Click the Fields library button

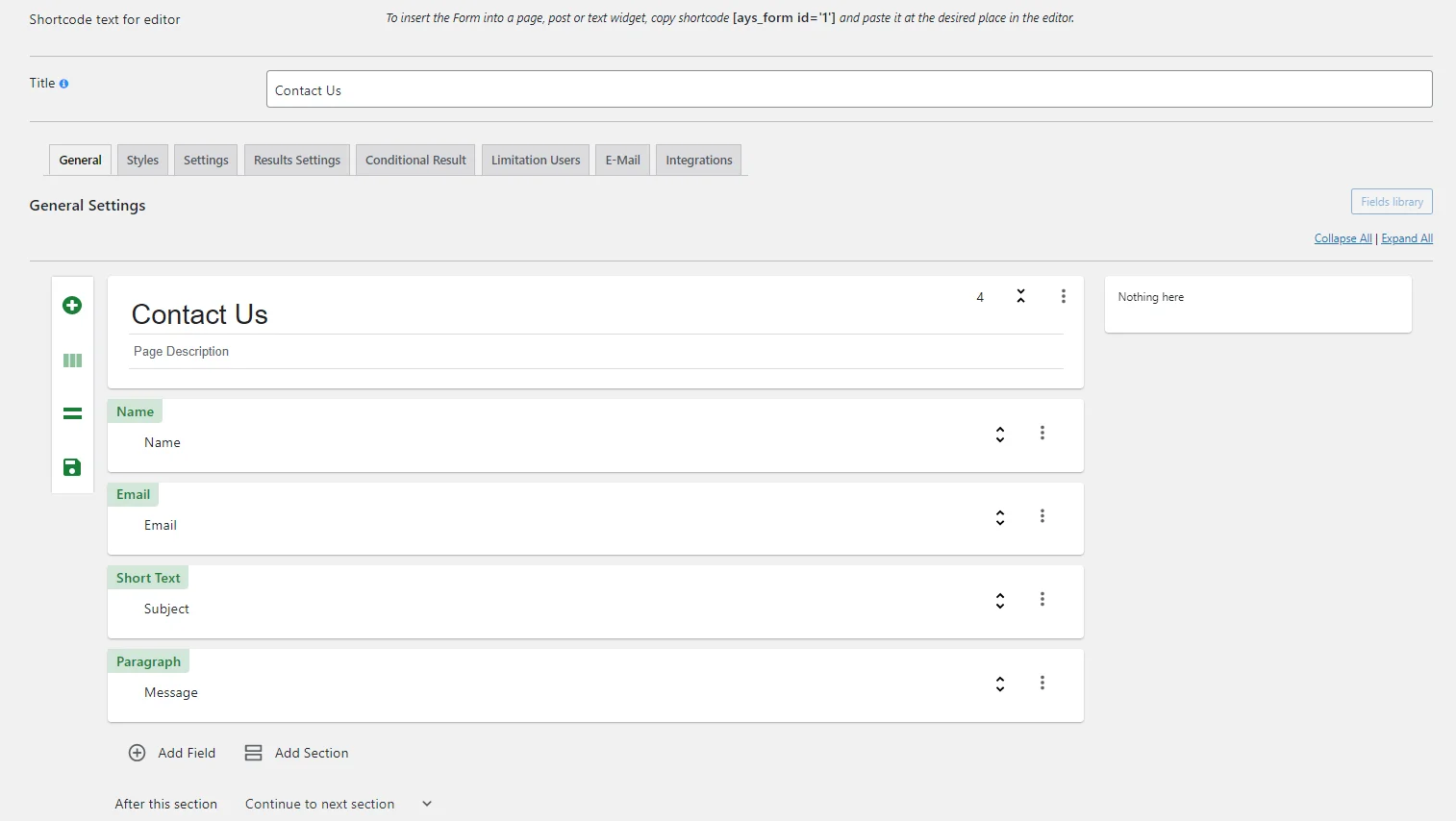click(x=1392, y=202)
